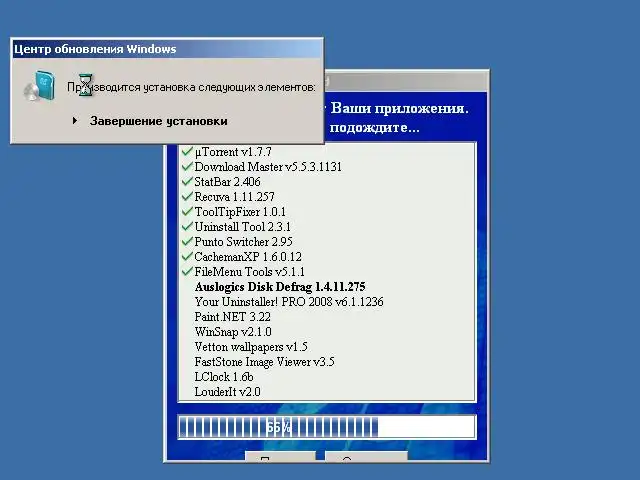The width and height of the screenshot is (640, 480).
Task: Select the Download Master v5.5.3.1131 entry
Action: pyautogui.click(x=268, y=167)
